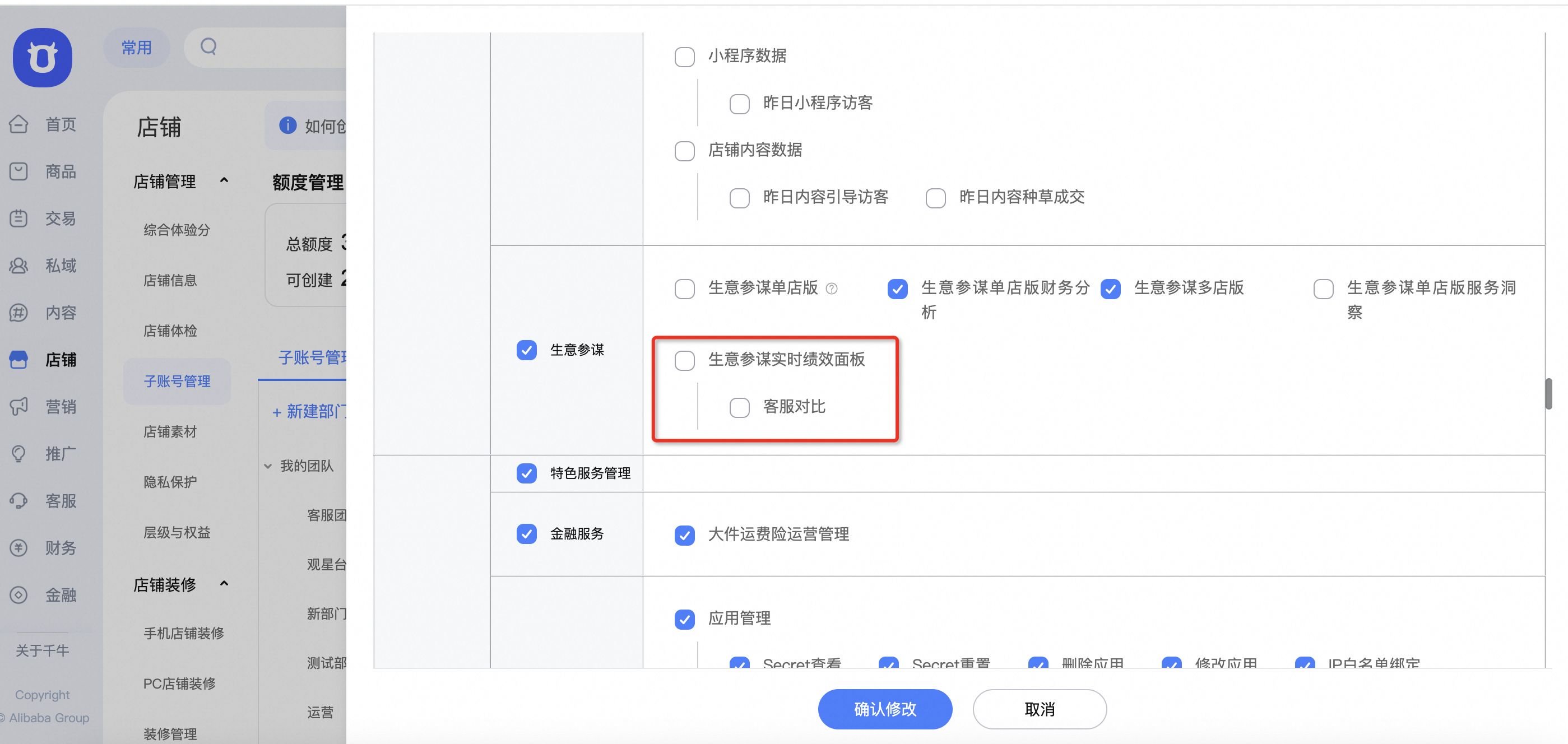Check 生意参谋单店版服务洞察 checkbox
This screenshot has height=744, width=1568.
pos(1323,289)
